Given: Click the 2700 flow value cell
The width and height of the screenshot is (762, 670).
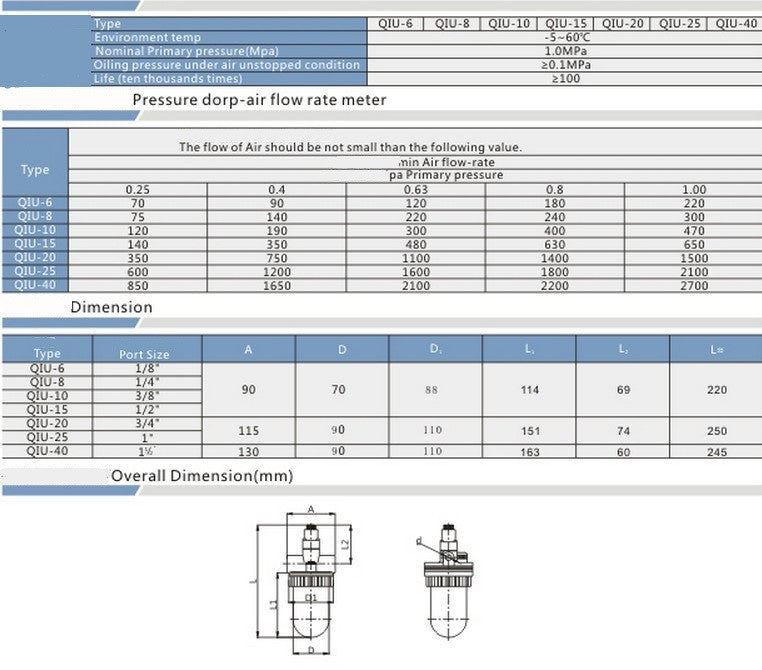Looking at the screenshot, I should pyautogui.click(x=693, y=286).
